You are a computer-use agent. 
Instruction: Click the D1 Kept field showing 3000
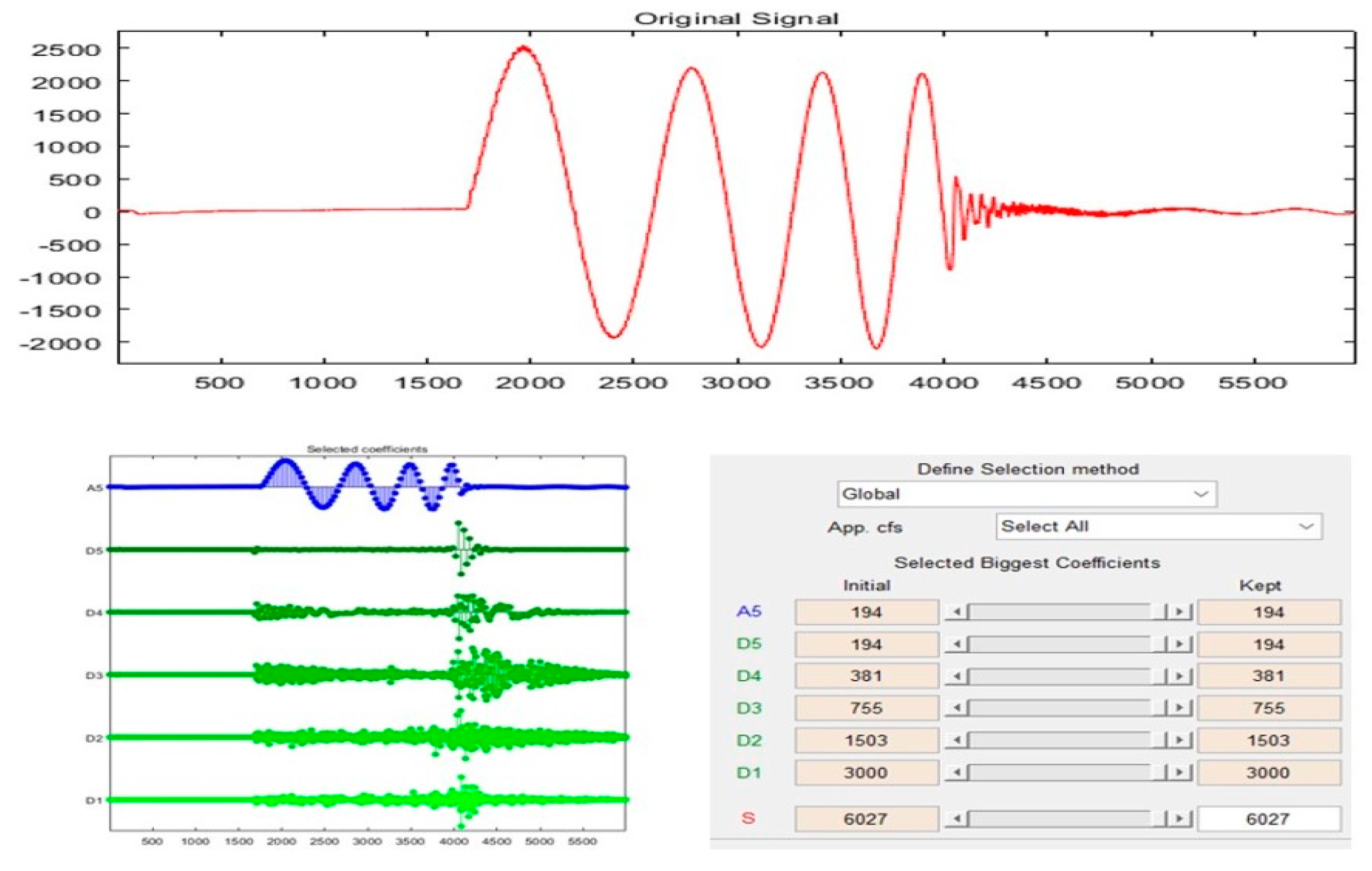click(1269, 773)
